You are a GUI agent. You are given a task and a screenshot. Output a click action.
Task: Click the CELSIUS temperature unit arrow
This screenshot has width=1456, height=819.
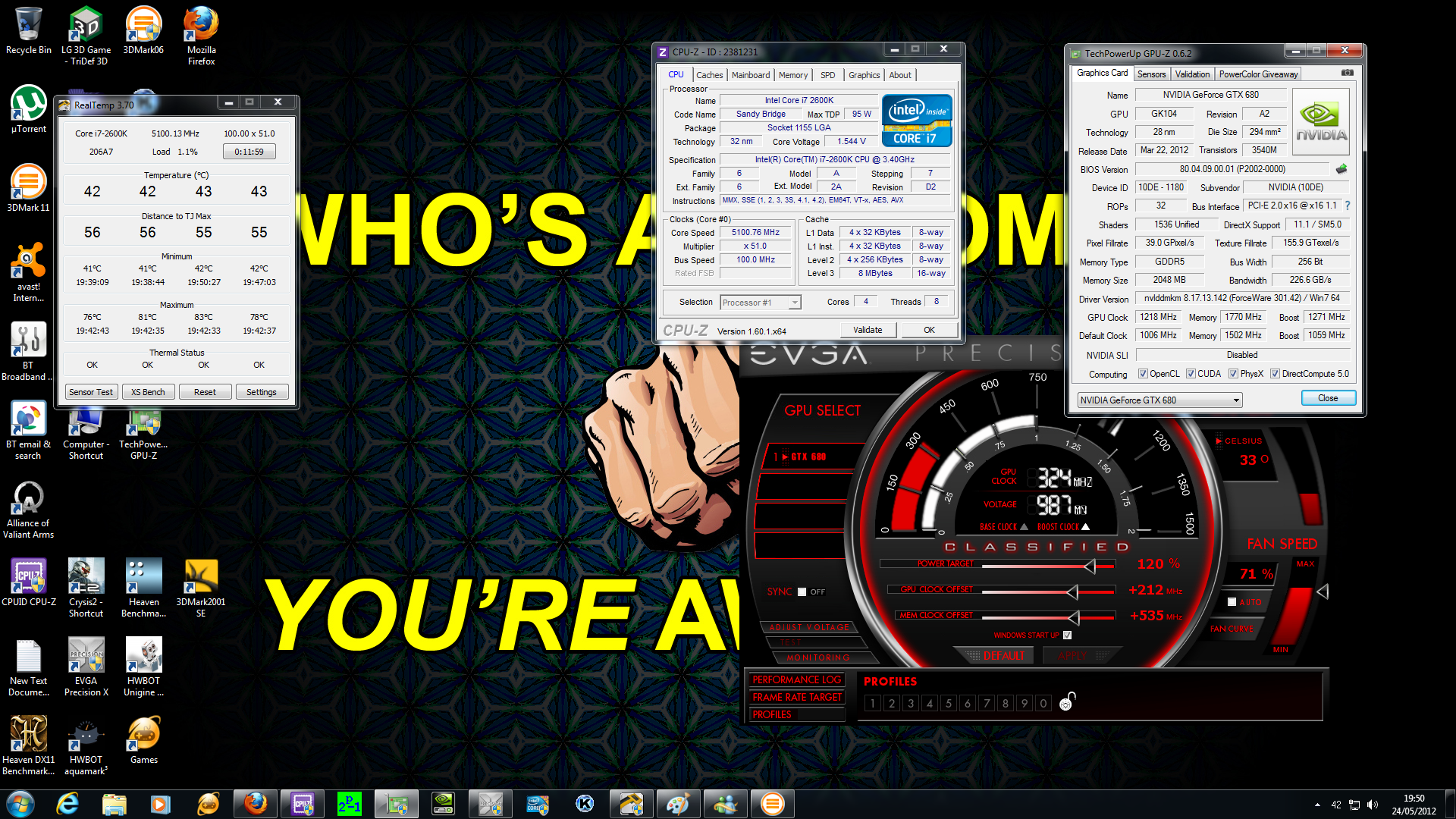pyautogui.click(x=1219, y=441)
